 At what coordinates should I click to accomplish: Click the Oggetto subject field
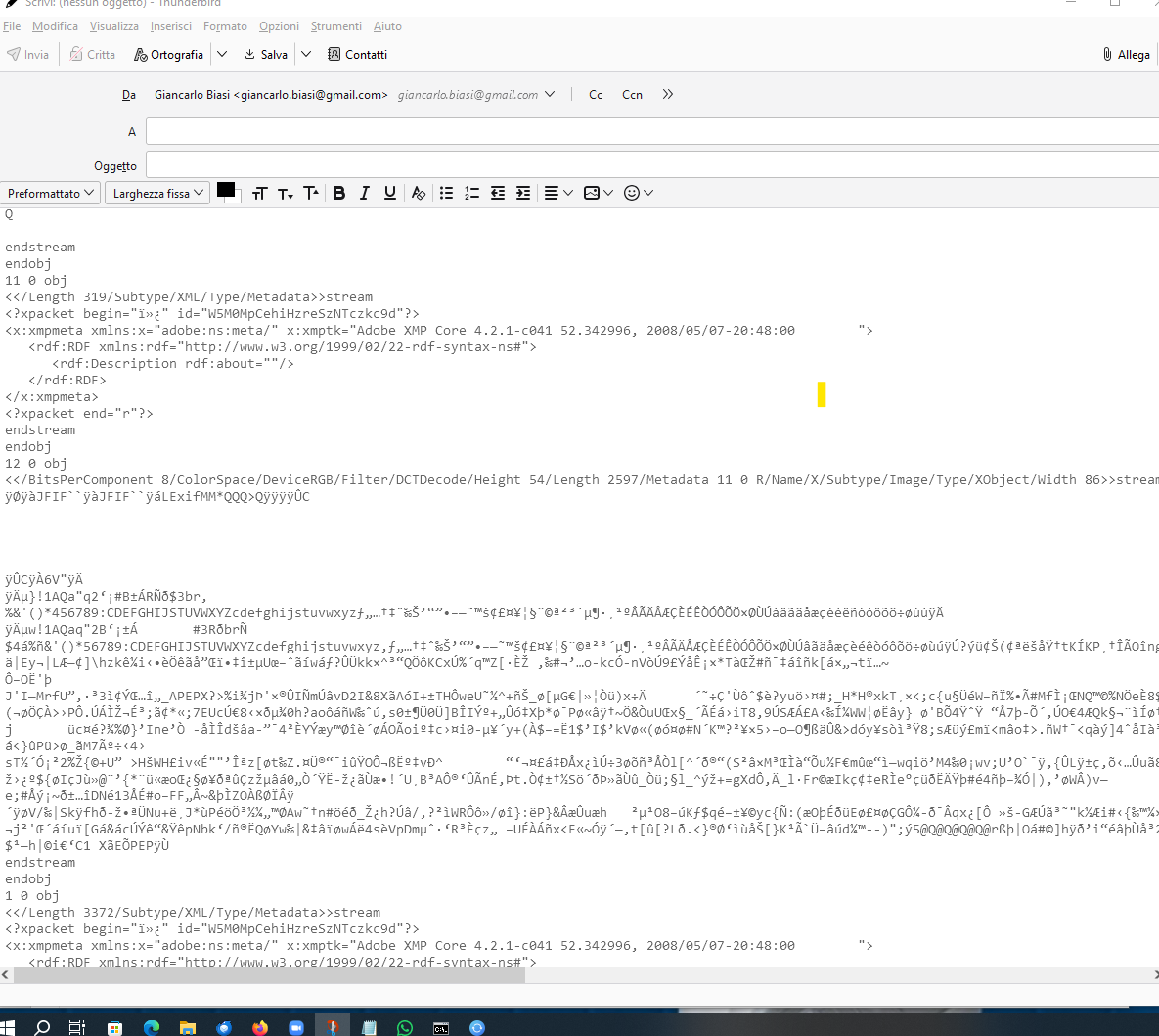click(652, 165)
